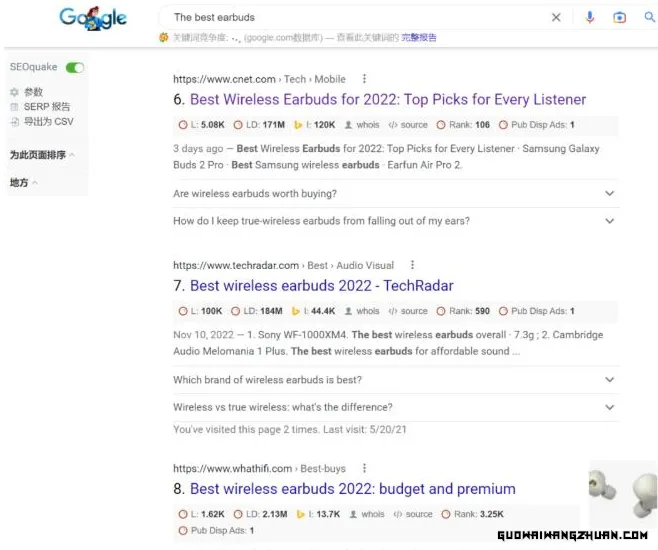Expand the 为此页面排序 section

pos(42,155)
